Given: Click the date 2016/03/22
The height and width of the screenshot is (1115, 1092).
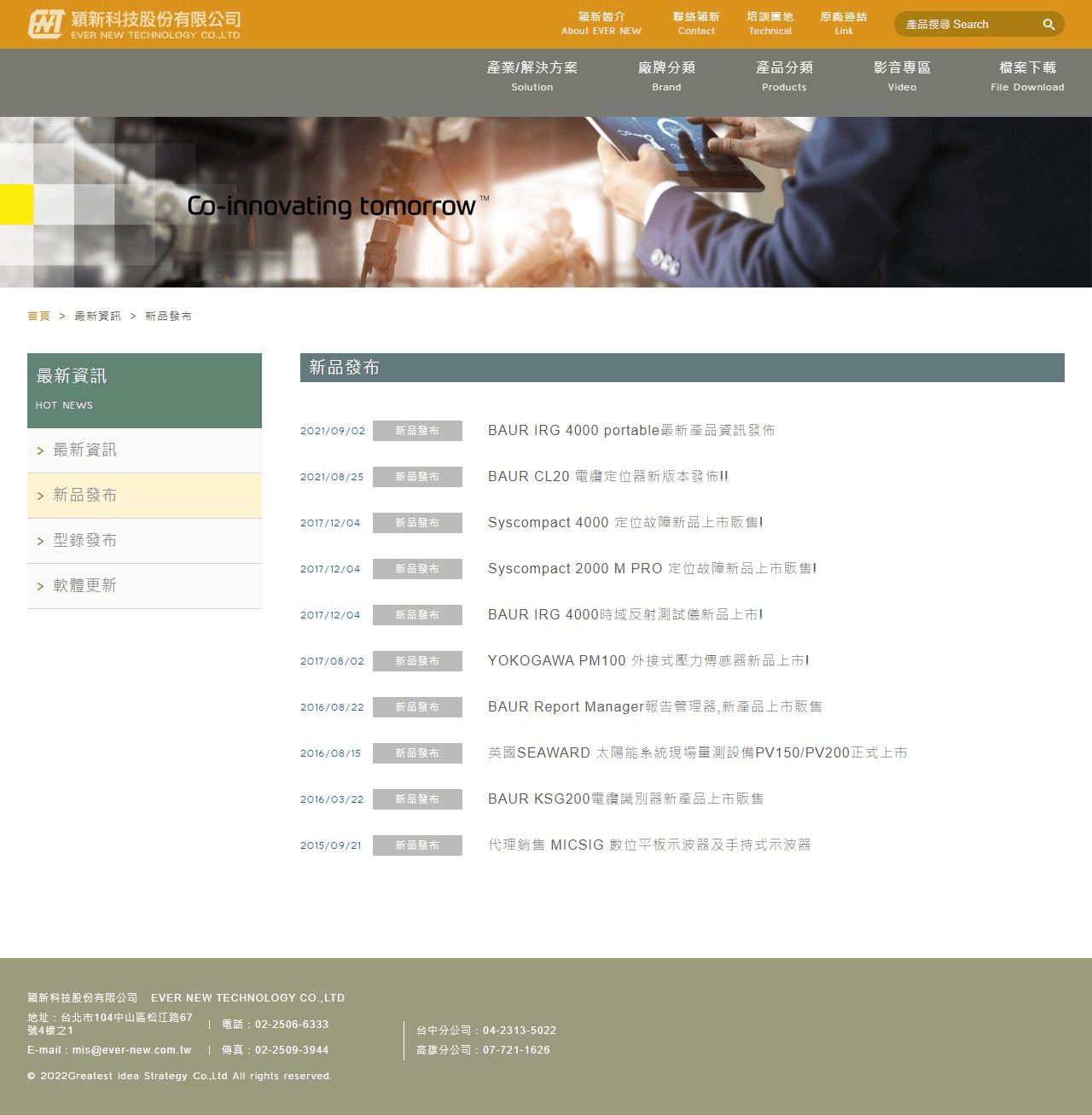Looking at the screenshot, I should coord(332,799).
